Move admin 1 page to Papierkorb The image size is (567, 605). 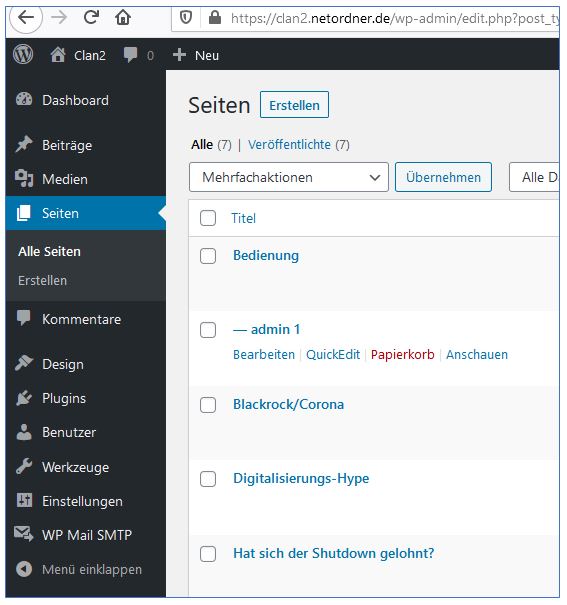pos(402,354)
